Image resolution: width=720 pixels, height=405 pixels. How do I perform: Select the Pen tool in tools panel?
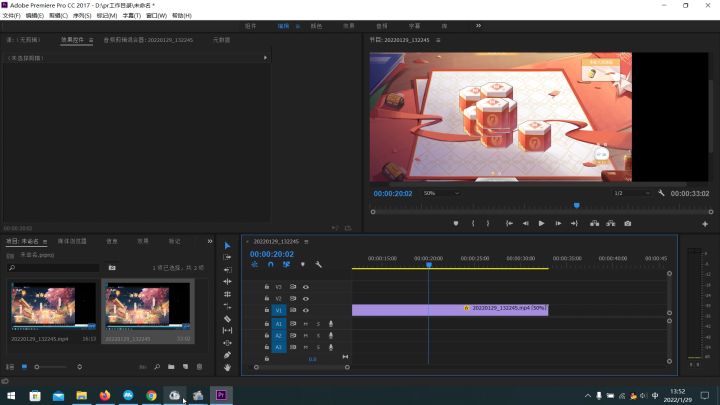pyautogui.click(x=227, y=355)
